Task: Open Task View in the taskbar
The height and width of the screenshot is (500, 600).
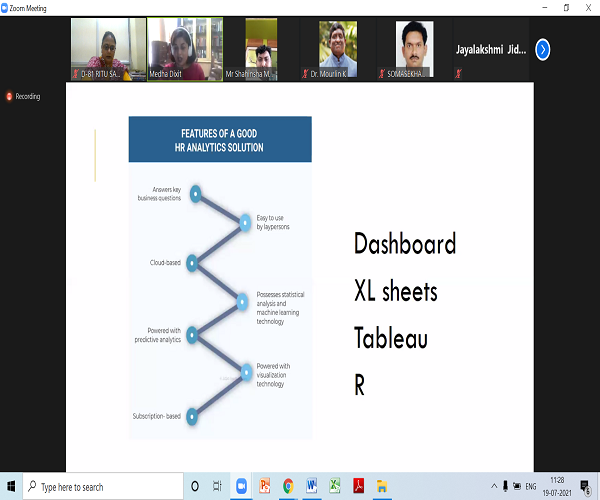Action: [217, 486]
